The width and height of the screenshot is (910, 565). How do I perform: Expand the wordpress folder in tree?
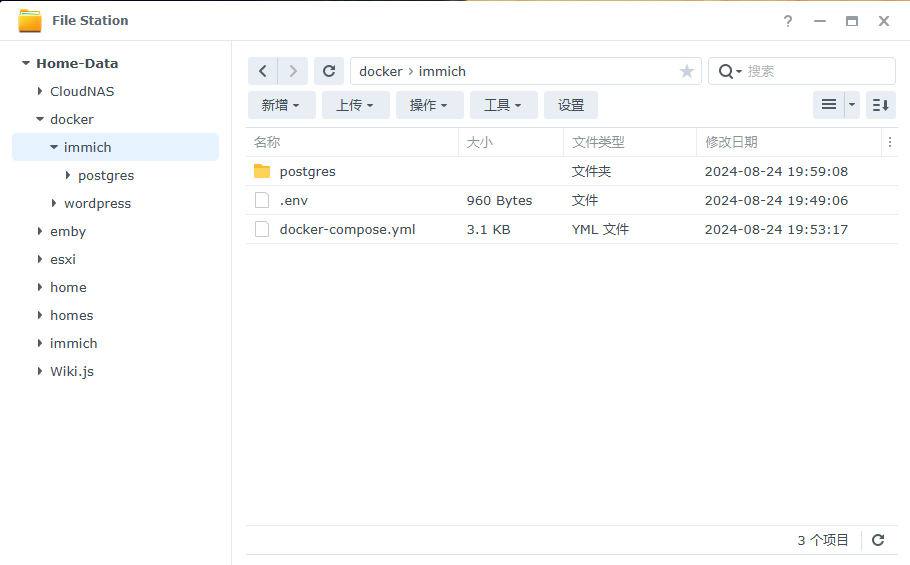pyautogui.click(x=54, y=203)
